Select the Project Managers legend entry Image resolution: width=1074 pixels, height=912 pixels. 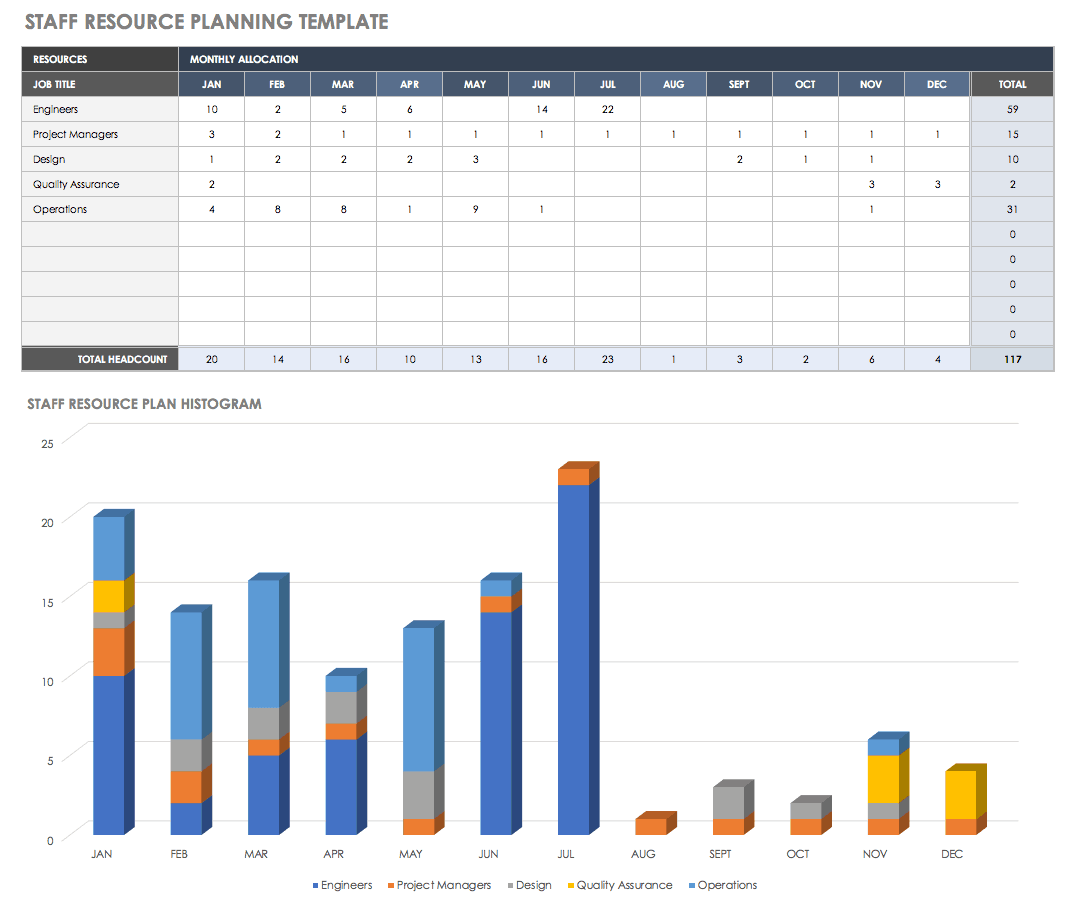pyautogui.click(x=444, y=885)
